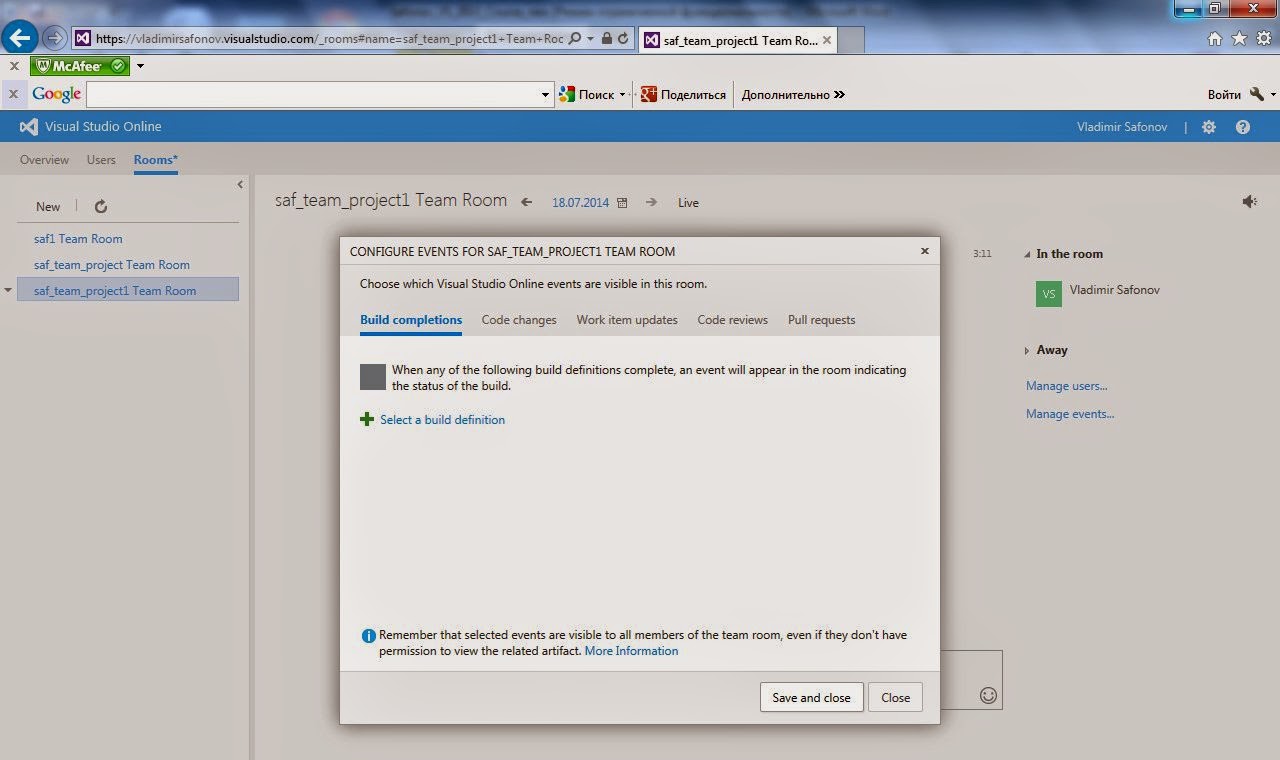Open the Поиск dropdown arrow

point(622,95)
